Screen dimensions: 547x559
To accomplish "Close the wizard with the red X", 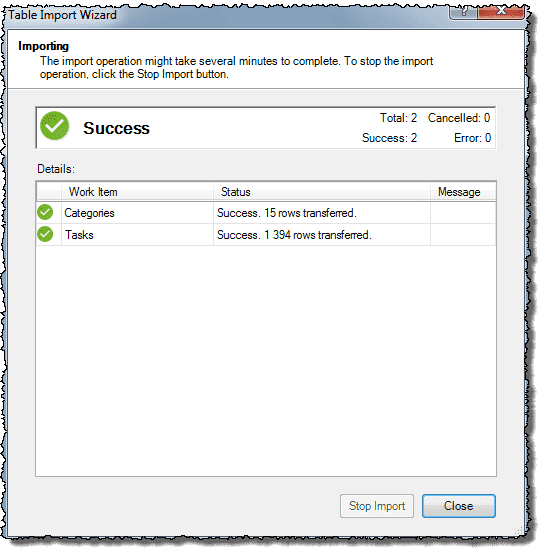I will (x=501, y=11).
